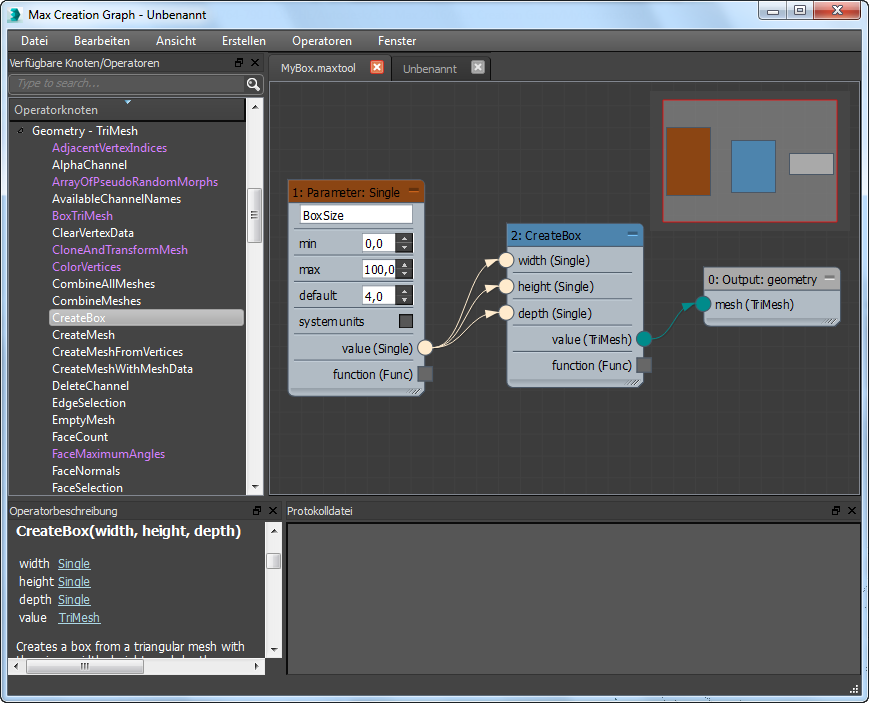Viewport: 869px width, 703px height.
Task: Close the Verfügbare Knoten/Operatoren panel
Action: pyautogui.click(x=255, y=63)
